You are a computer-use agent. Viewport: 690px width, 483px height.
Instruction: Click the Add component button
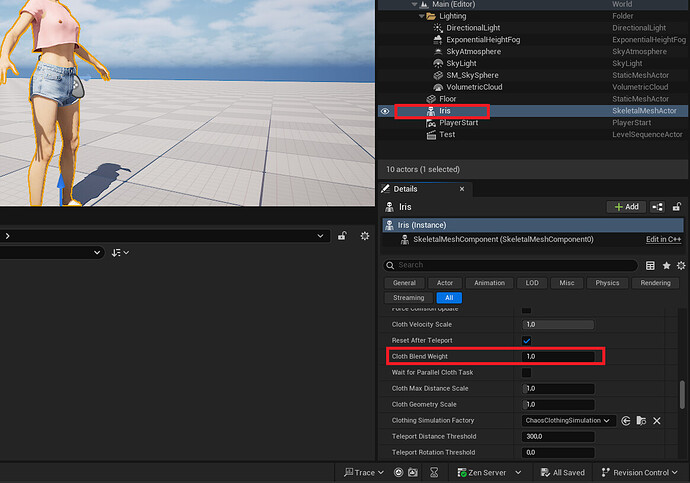coord(627,207)
